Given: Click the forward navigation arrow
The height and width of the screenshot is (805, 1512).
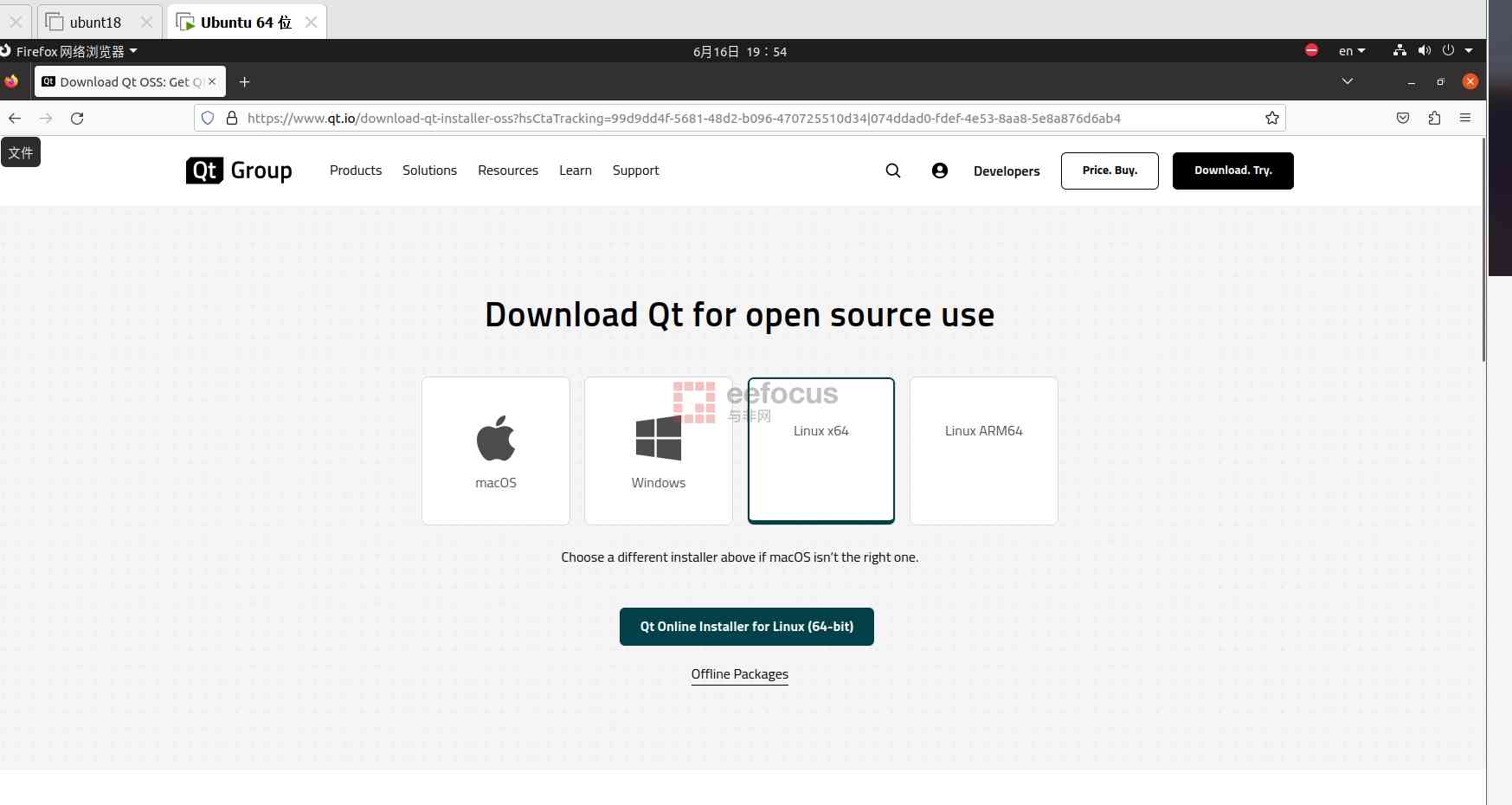Looking at the screenshot, I should [46, 119].
